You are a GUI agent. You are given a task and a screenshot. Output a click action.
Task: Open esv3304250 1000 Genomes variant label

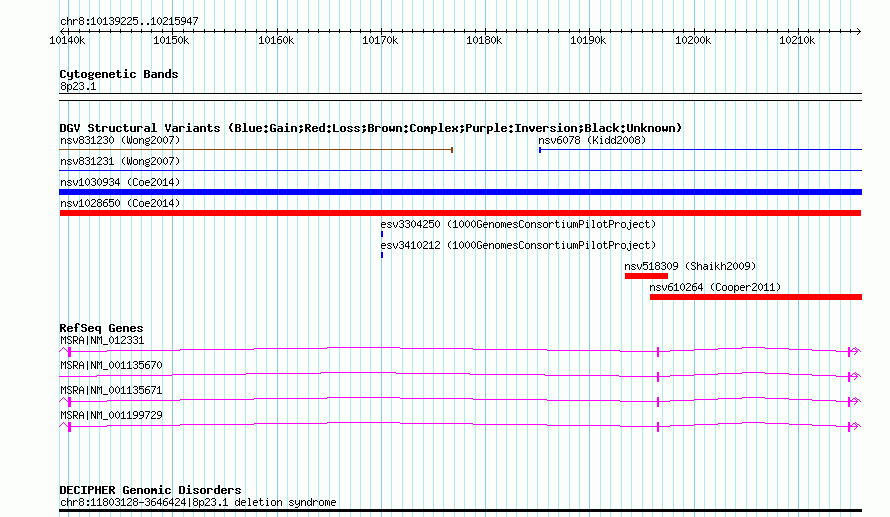click(x=518, y=224)
